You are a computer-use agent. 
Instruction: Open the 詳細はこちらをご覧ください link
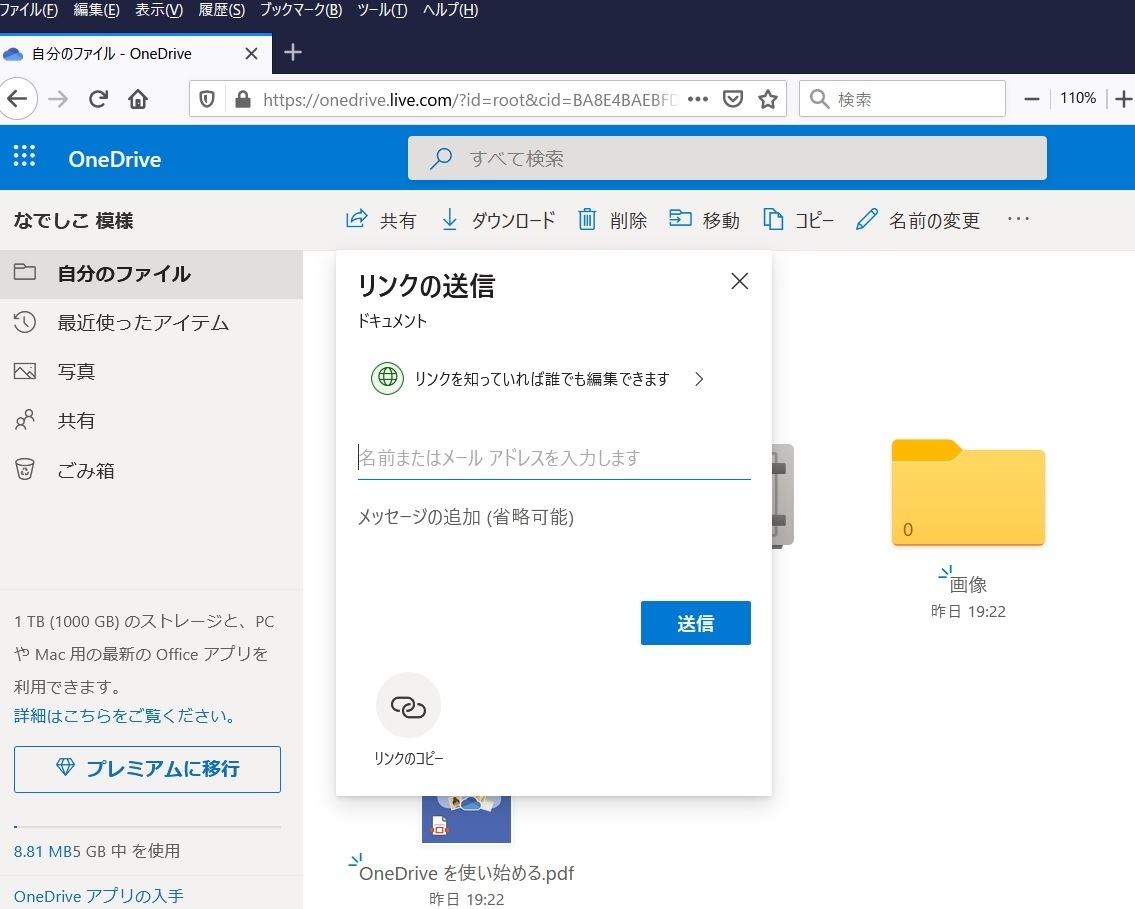click(125, 716)
